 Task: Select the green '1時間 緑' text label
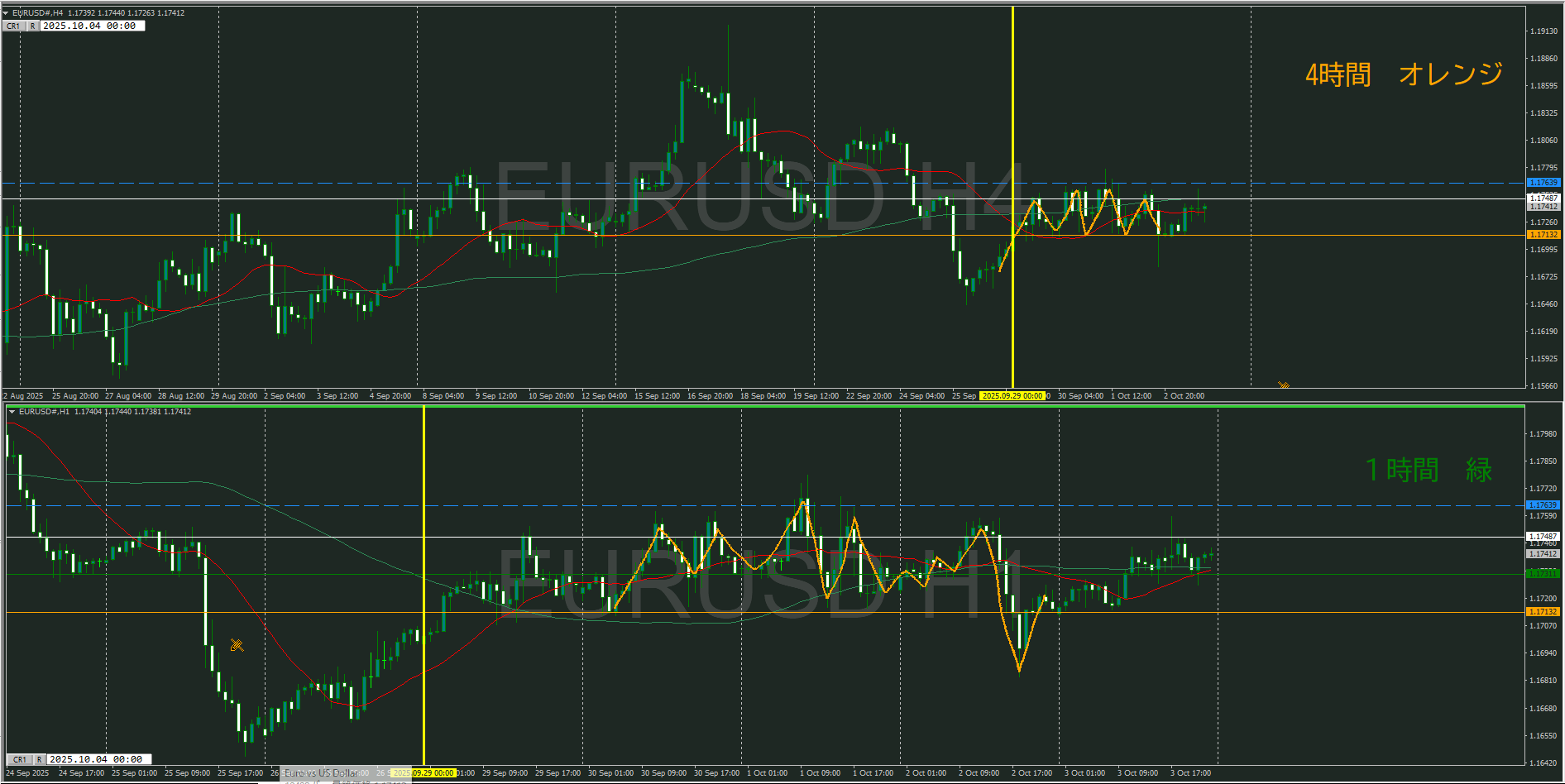(x=1428, y=470)
